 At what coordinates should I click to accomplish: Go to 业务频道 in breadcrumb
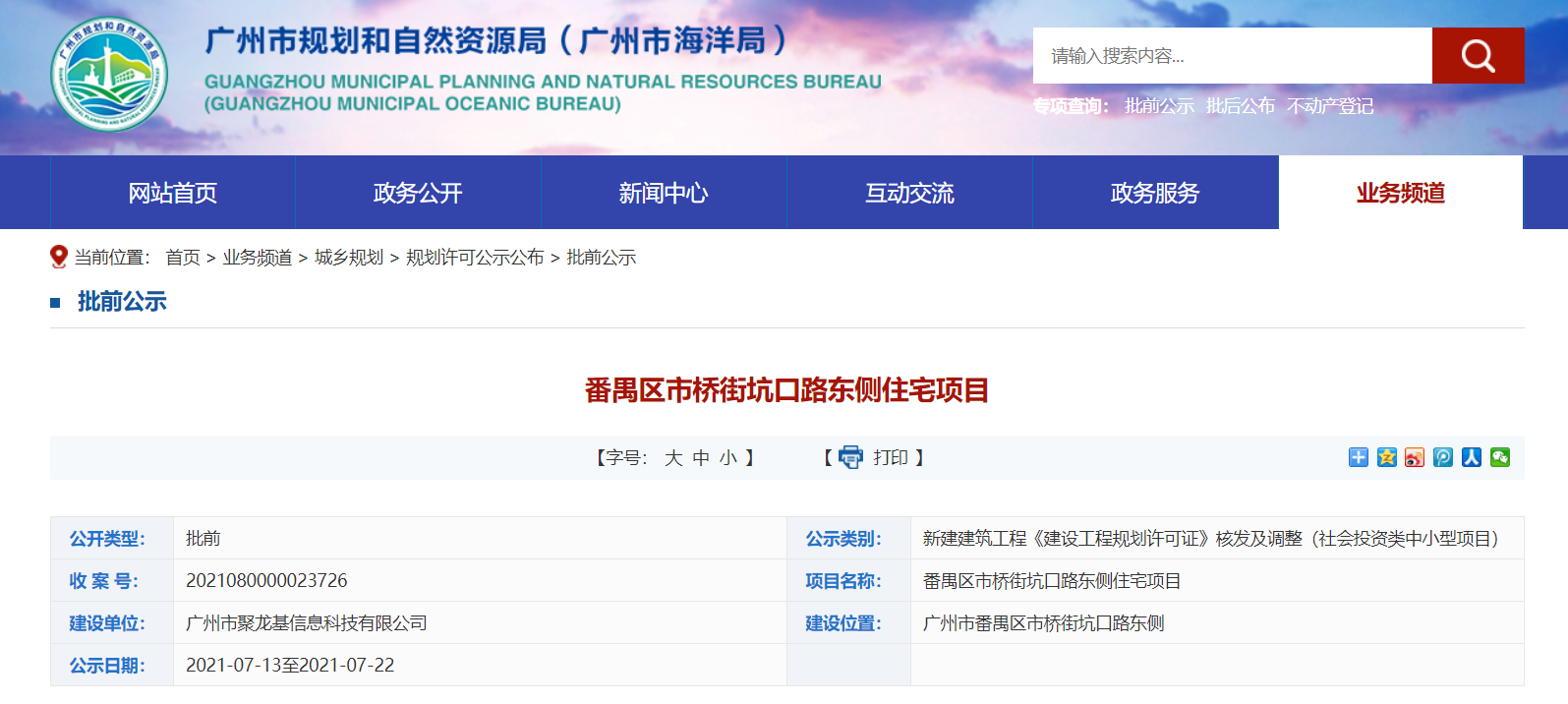[258, 258]
